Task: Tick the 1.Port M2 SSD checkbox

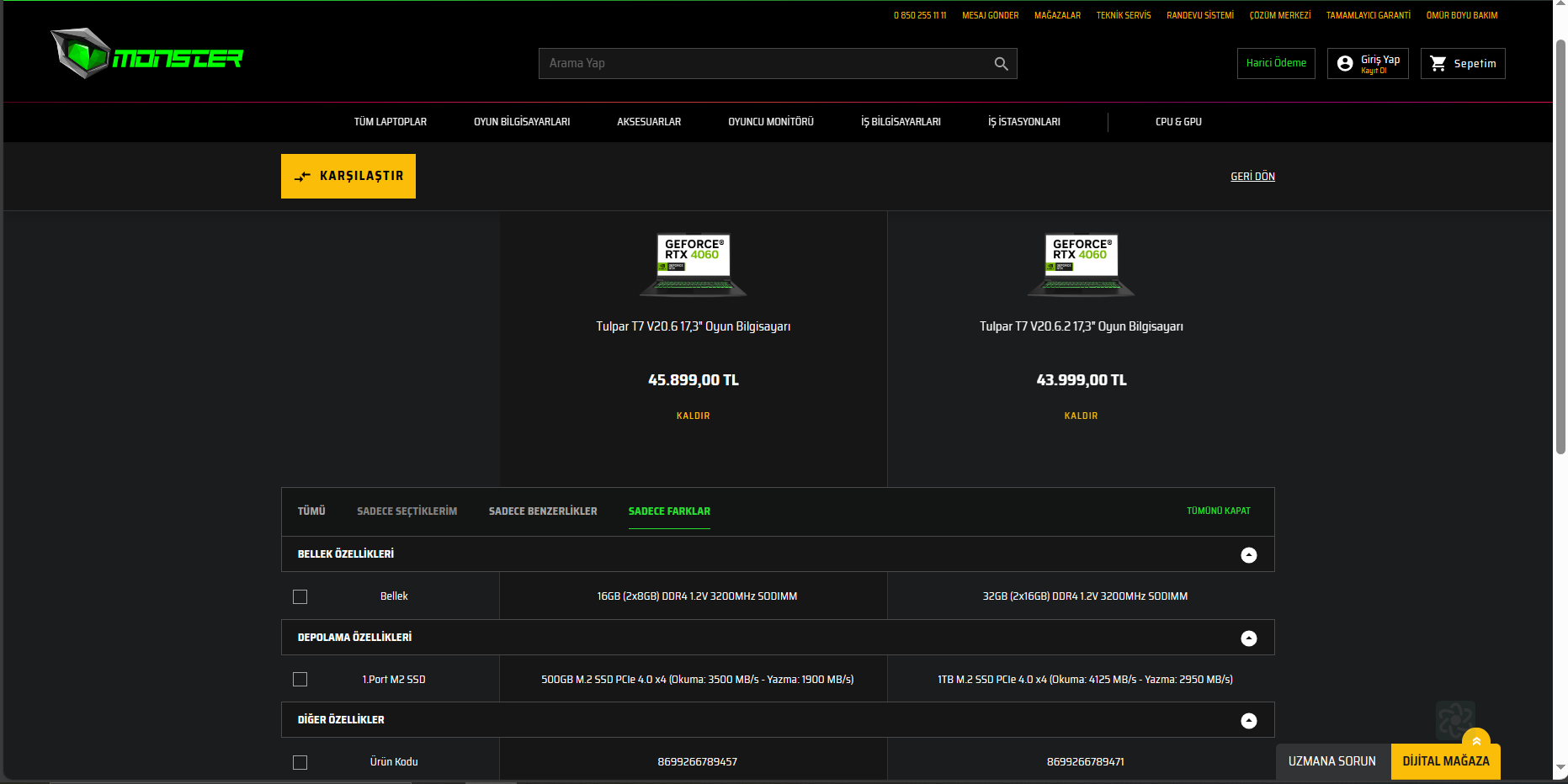Action: (x=300, y=679)
